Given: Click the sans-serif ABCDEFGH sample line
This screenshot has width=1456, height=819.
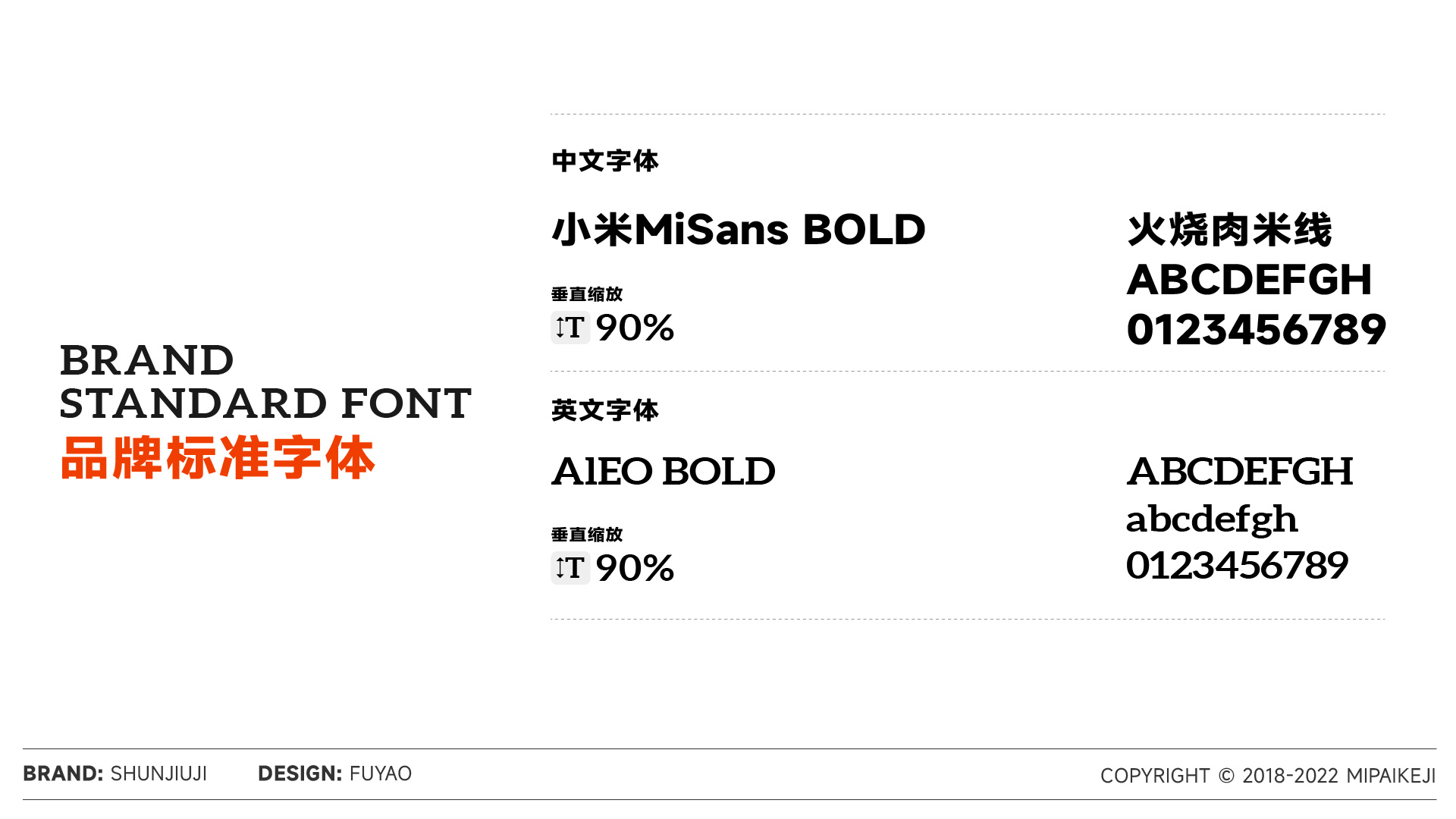Looking at the screenshot, I should click(x=1249, y=280).
